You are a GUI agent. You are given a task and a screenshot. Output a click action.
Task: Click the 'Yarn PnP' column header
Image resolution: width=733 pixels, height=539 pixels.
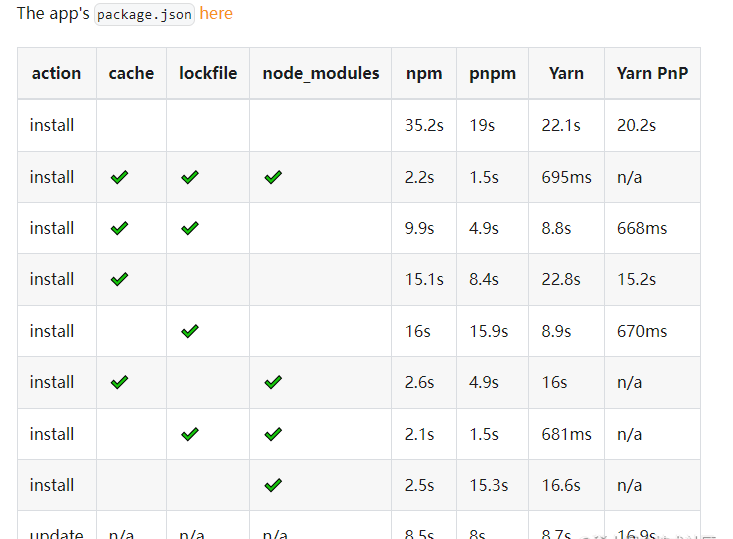[x=652, y=73]
